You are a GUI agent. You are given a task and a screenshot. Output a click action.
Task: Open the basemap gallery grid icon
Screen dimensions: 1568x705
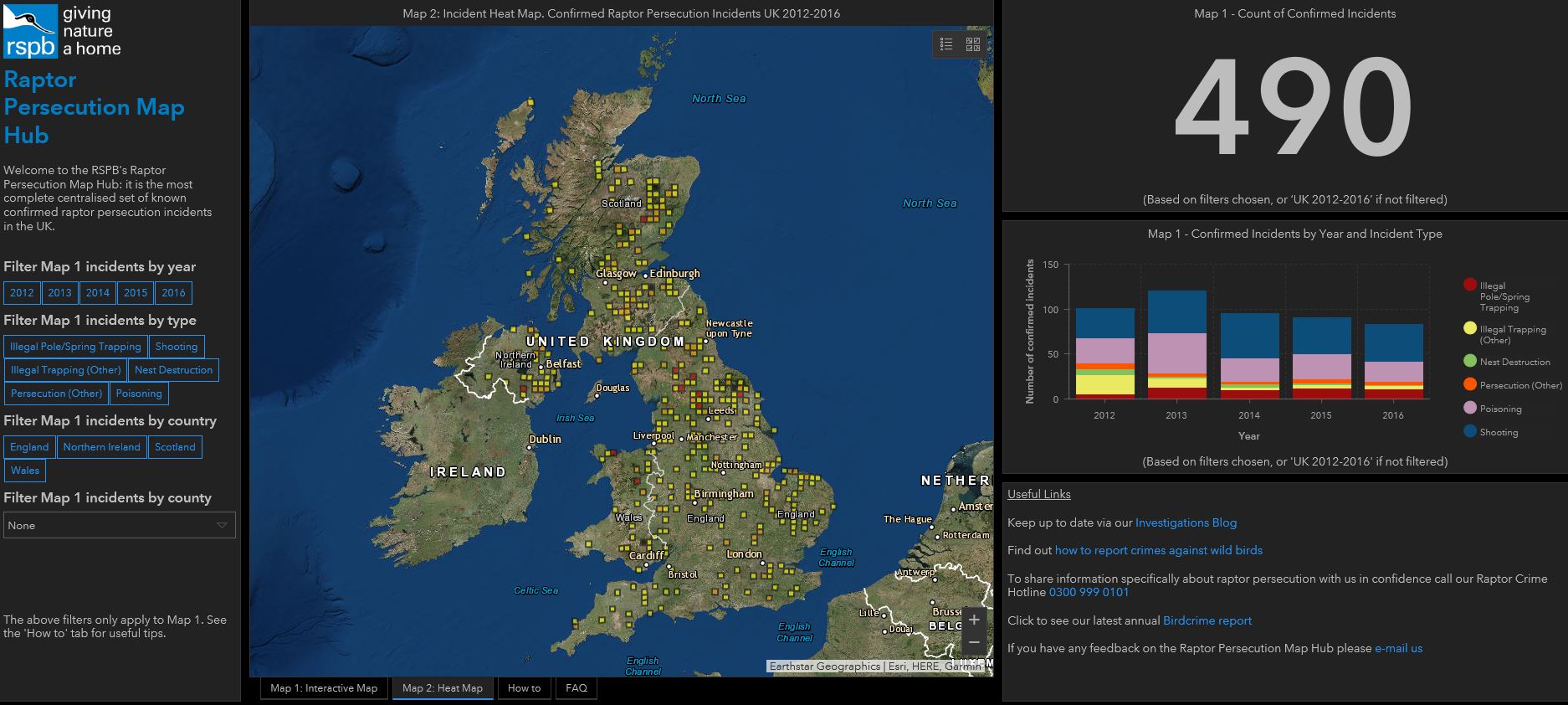(x=973, y=44)
